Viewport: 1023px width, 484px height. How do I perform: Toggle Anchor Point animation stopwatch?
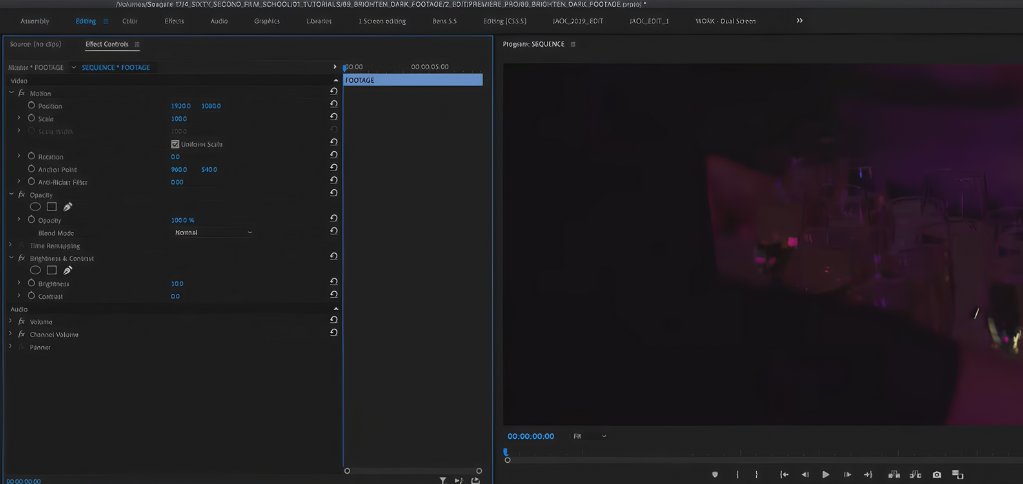coord(31,169)
